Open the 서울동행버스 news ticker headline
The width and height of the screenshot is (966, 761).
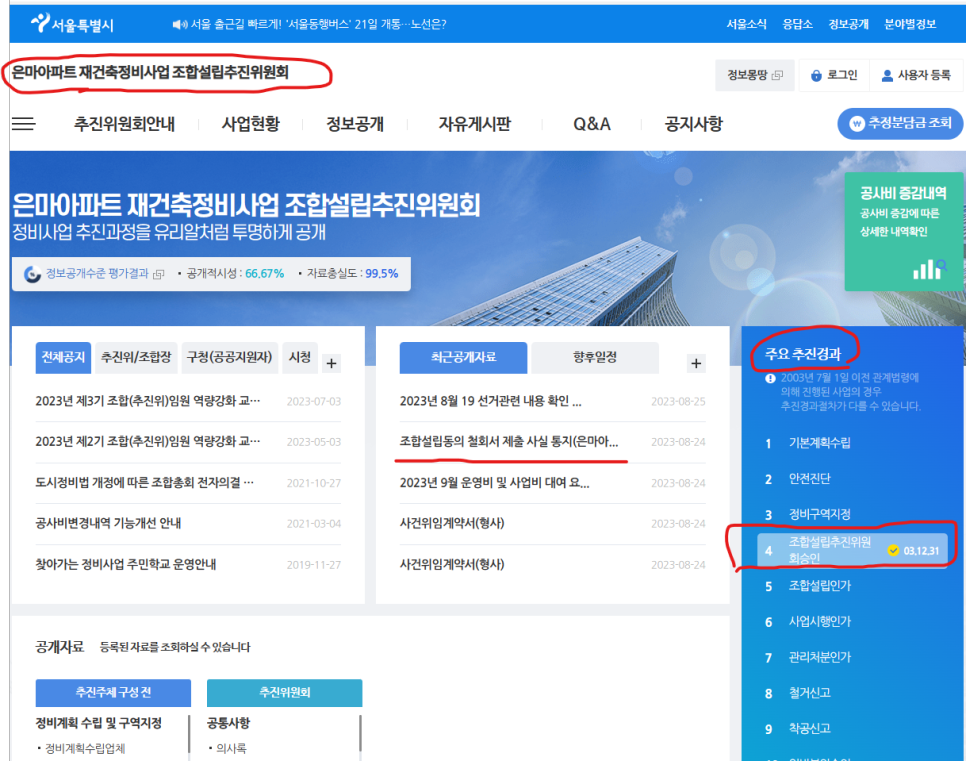point(319,24)
